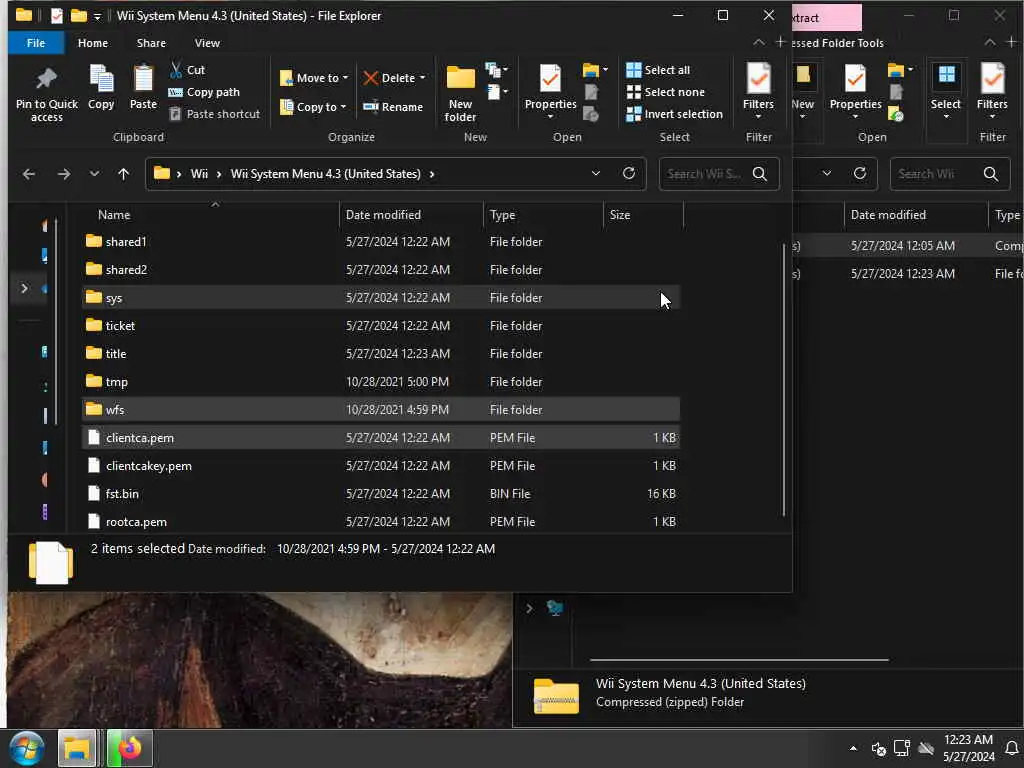1024x768 pixels.
Task: Open Properties in the background window
Action: [x=856, y=91]
